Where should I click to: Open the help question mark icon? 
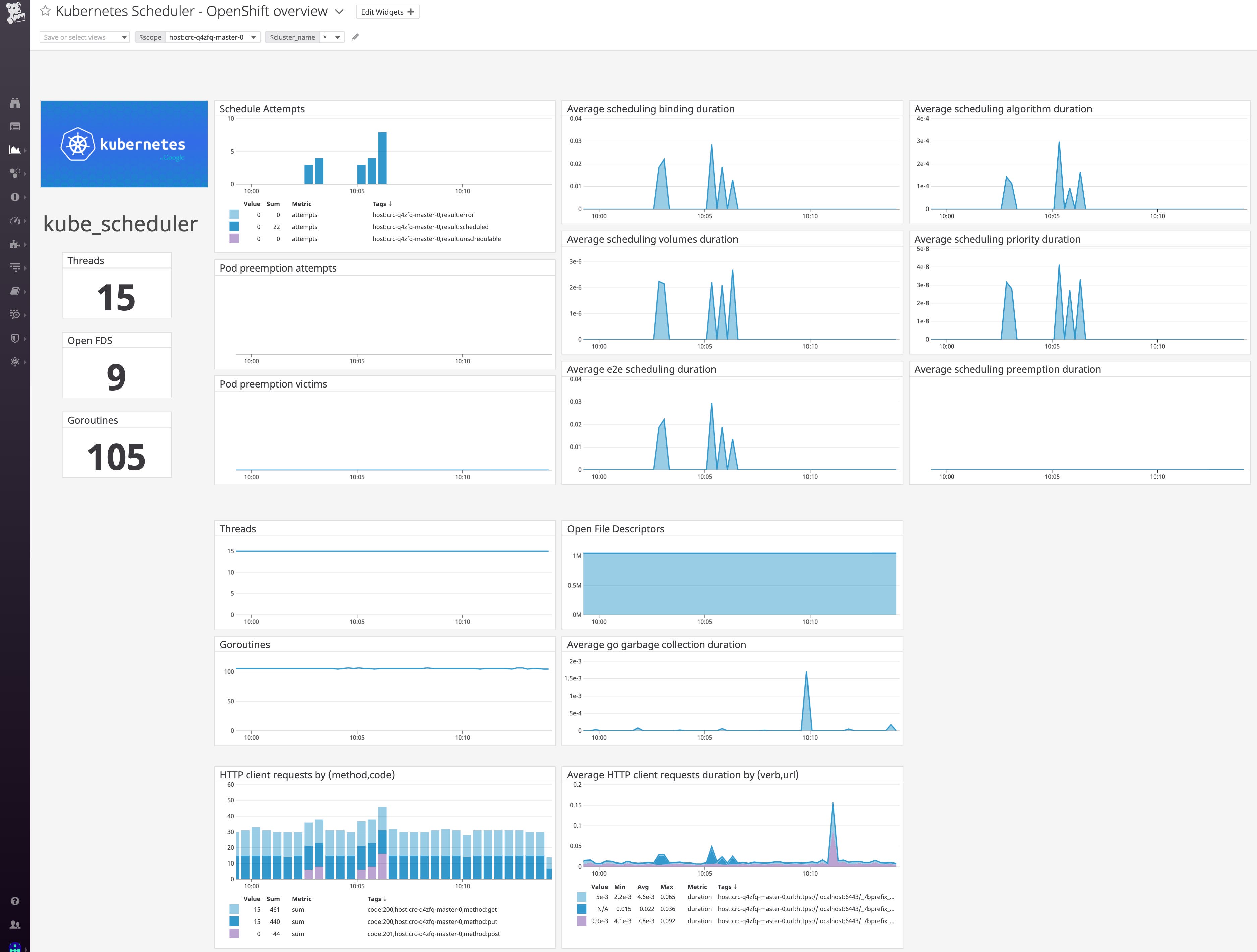[15, 900]
